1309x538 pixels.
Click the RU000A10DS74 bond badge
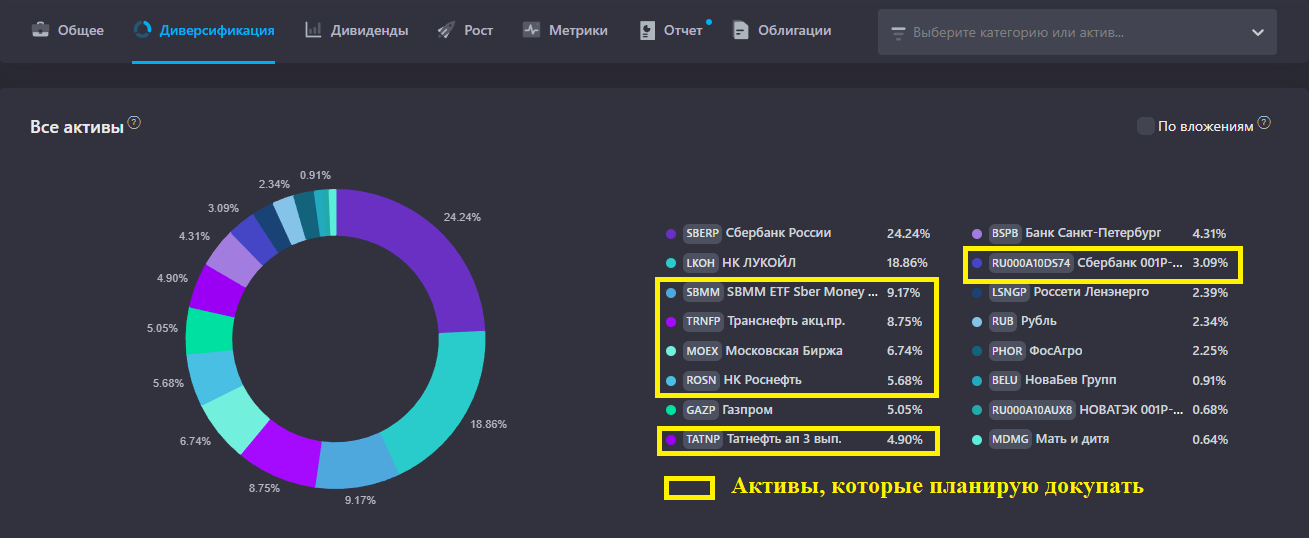(x=1030, y=264)
